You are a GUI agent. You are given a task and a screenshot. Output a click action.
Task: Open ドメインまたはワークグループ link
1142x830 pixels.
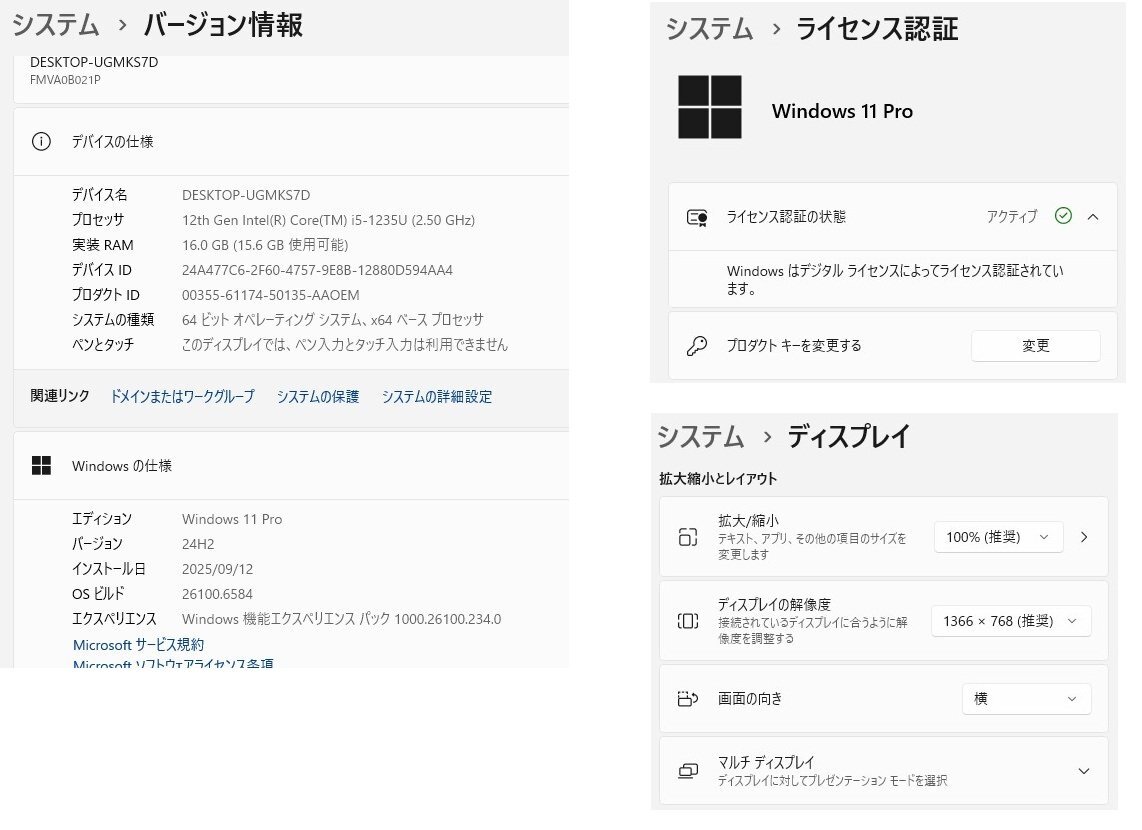point(182,397)
